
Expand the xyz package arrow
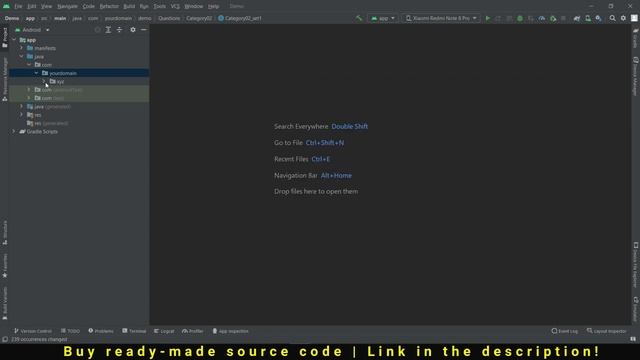pyautogui.click(x=44, y=81)
